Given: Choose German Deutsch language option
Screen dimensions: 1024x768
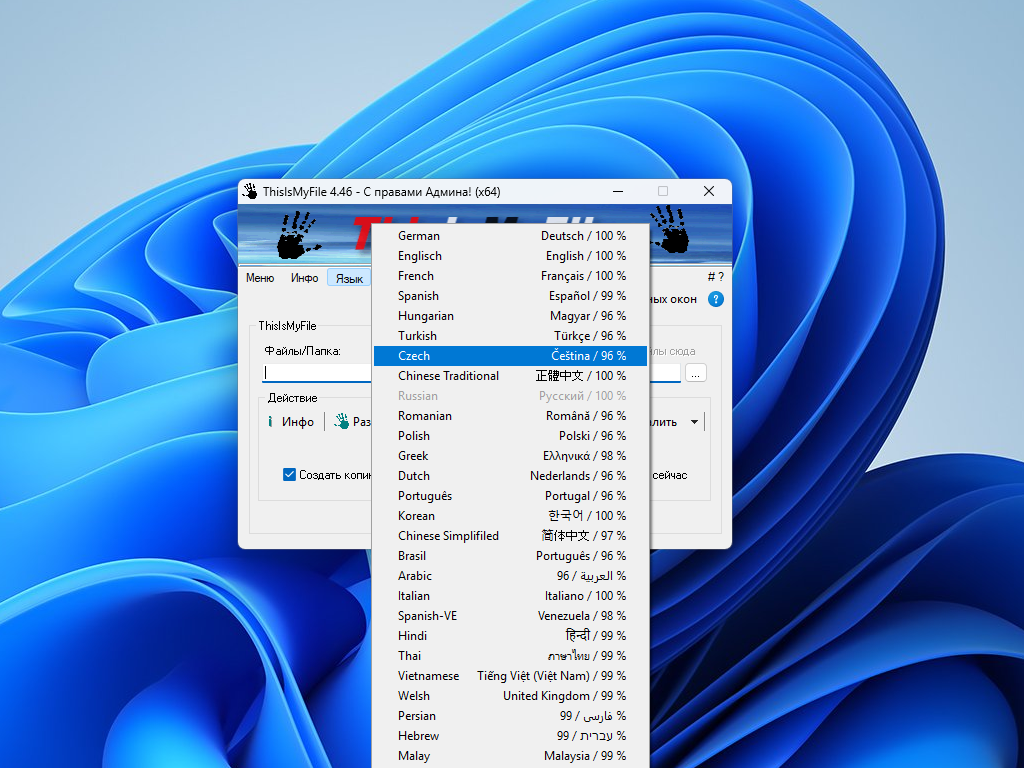Looking at the screenshot, I should pyautogui.click(x=511, y=236).
